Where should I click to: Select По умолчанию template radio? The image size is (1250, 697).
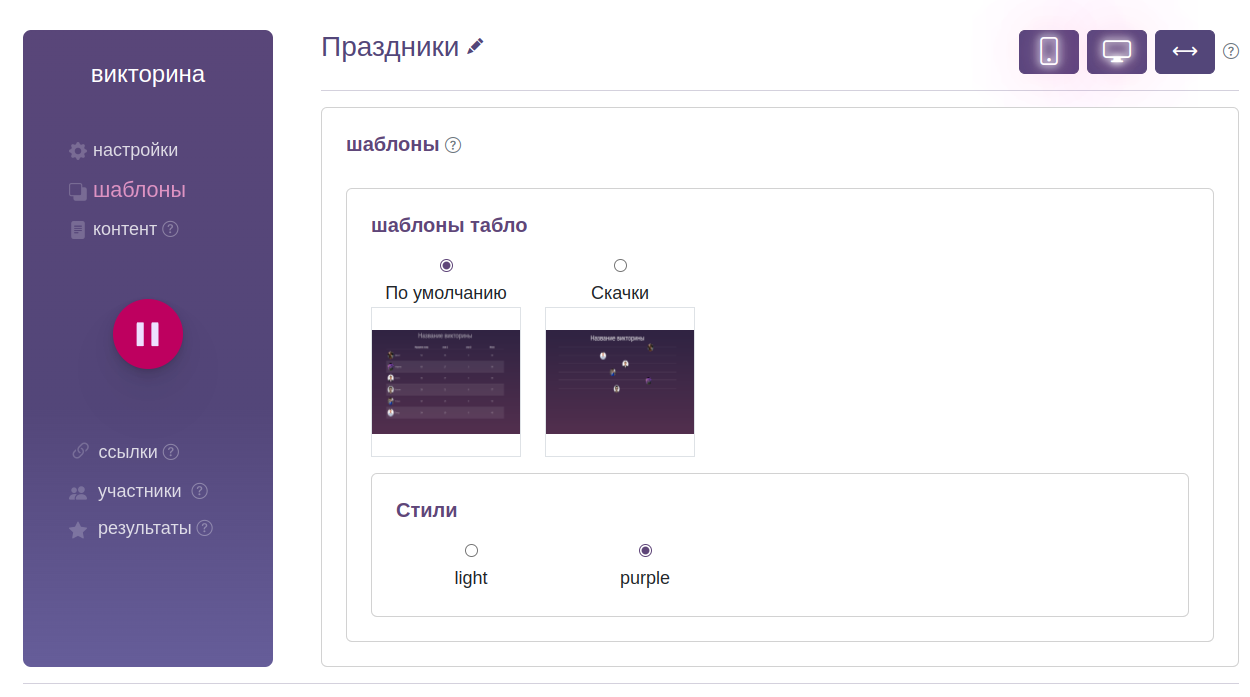click(x=446, y=265)
